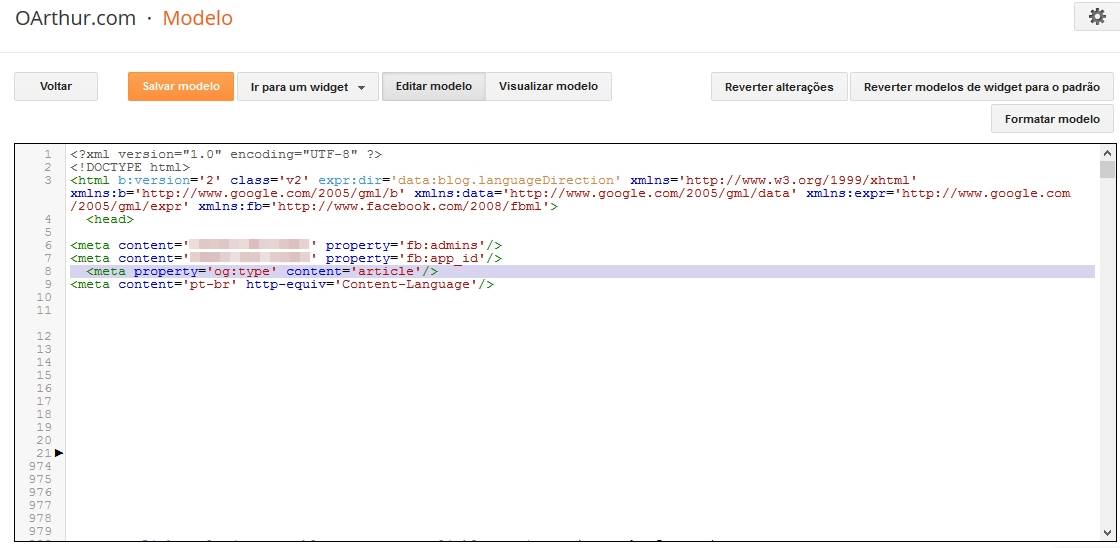1120x548 pixels.
Task: Click the fb:admins meta tag line
Action: click(x=286, y=245)
